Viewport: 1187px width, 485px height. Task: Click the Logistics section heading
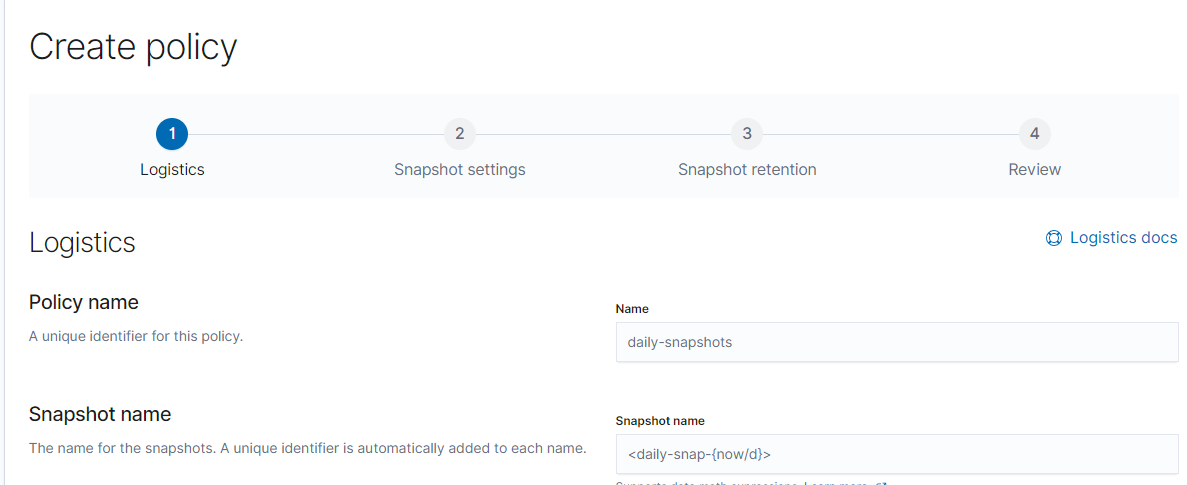83,243
